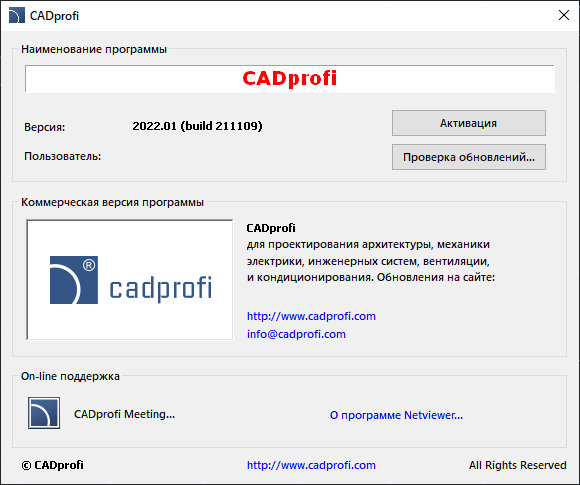This screenshot has height=485, width=580.
Task: Click the Активация button
Action: tap(469, 123)
